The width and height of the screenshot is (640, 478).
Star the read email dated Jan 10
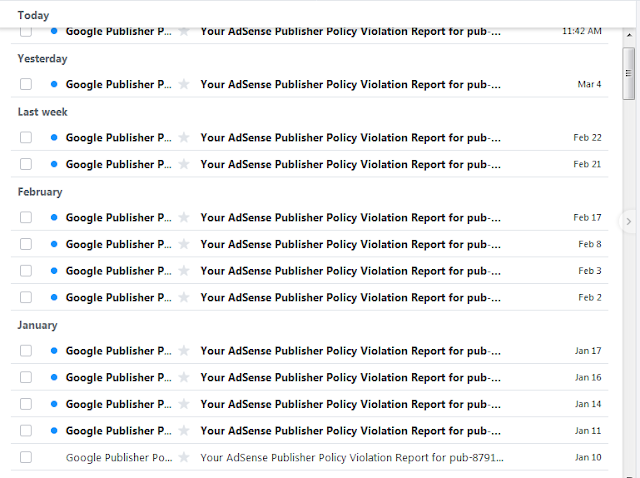[184, 457]
